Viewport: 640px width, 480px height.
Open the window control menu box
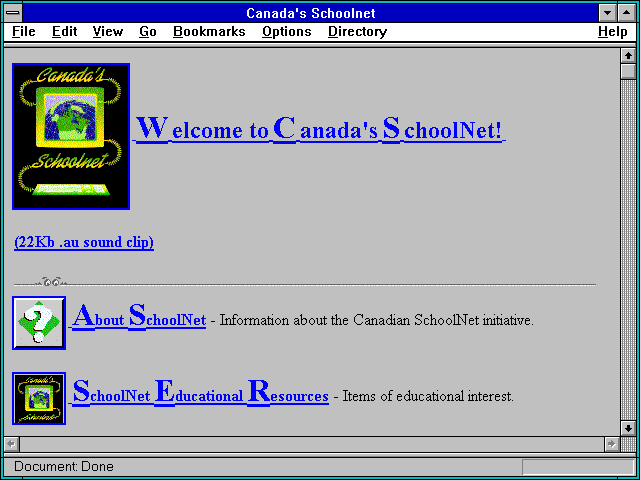coord(13,13)
